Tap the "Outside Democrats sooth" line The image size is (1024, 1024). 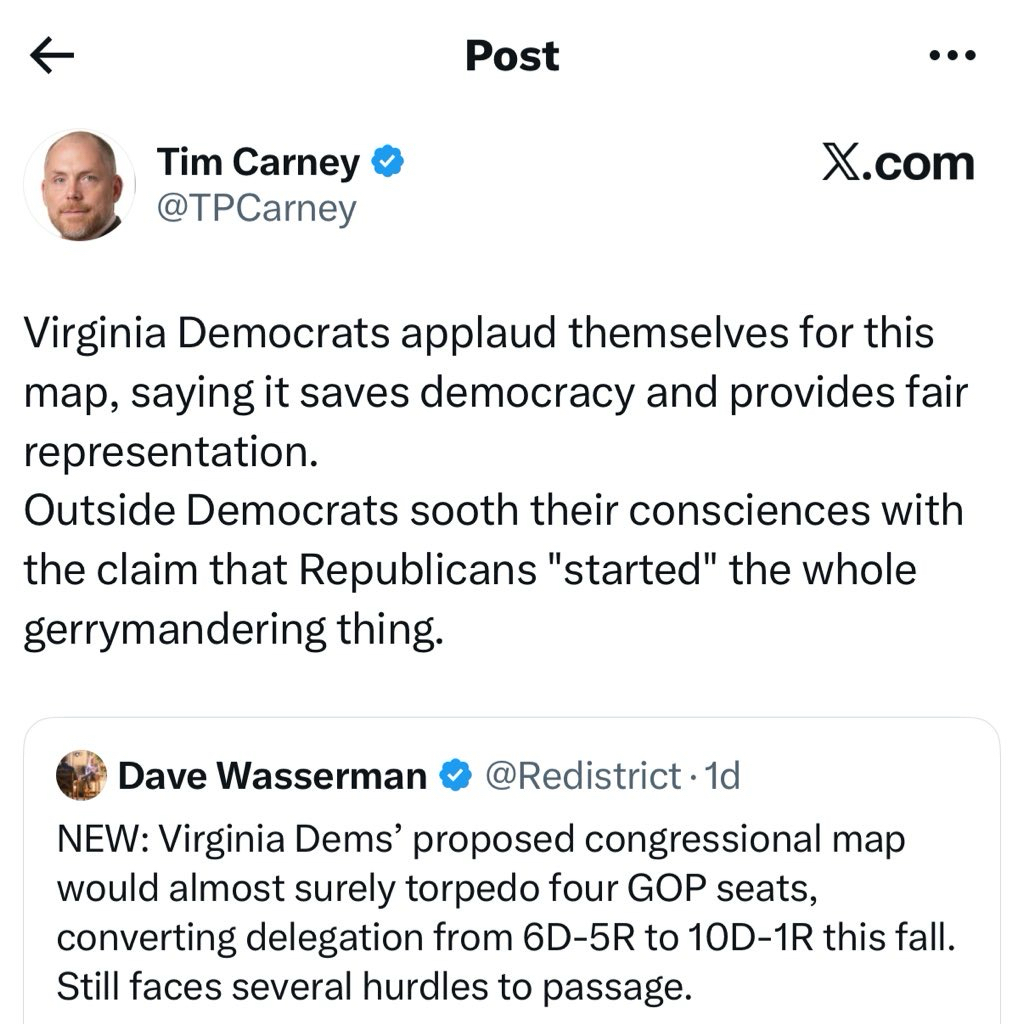(x=493, y=511)
